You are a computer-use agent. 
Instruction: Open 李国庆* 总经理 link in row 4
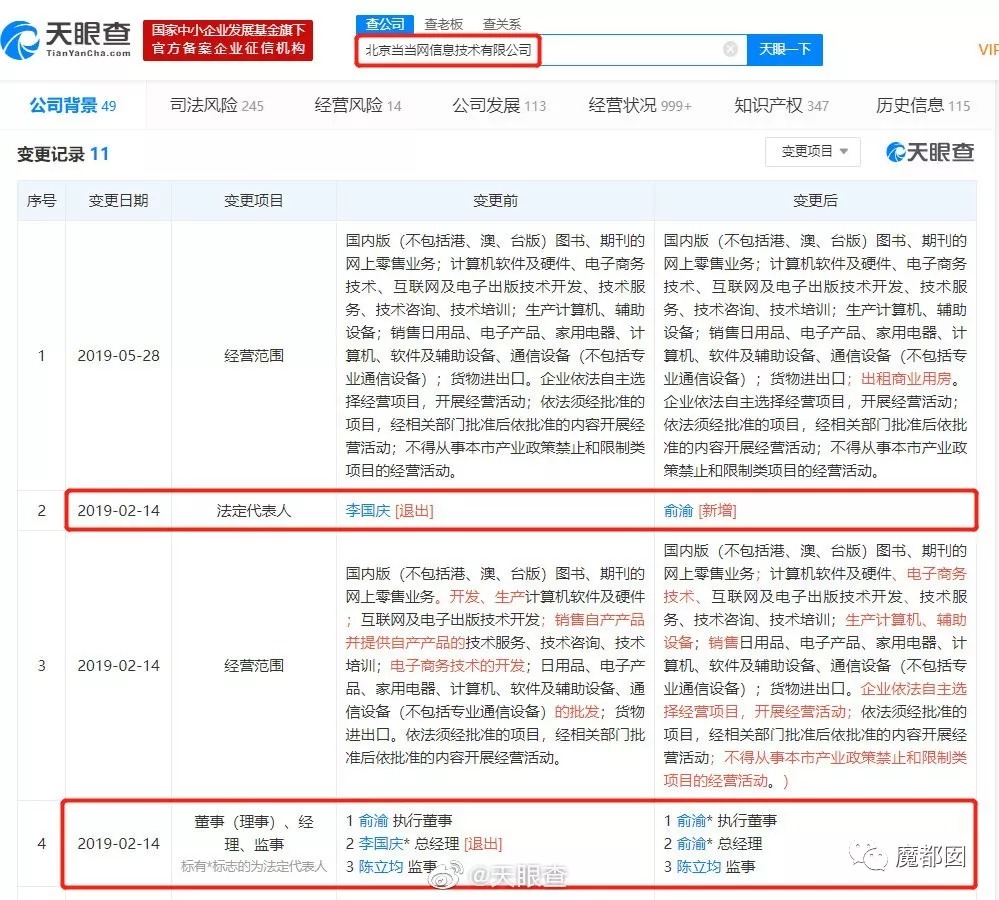(x=381, y=843)
